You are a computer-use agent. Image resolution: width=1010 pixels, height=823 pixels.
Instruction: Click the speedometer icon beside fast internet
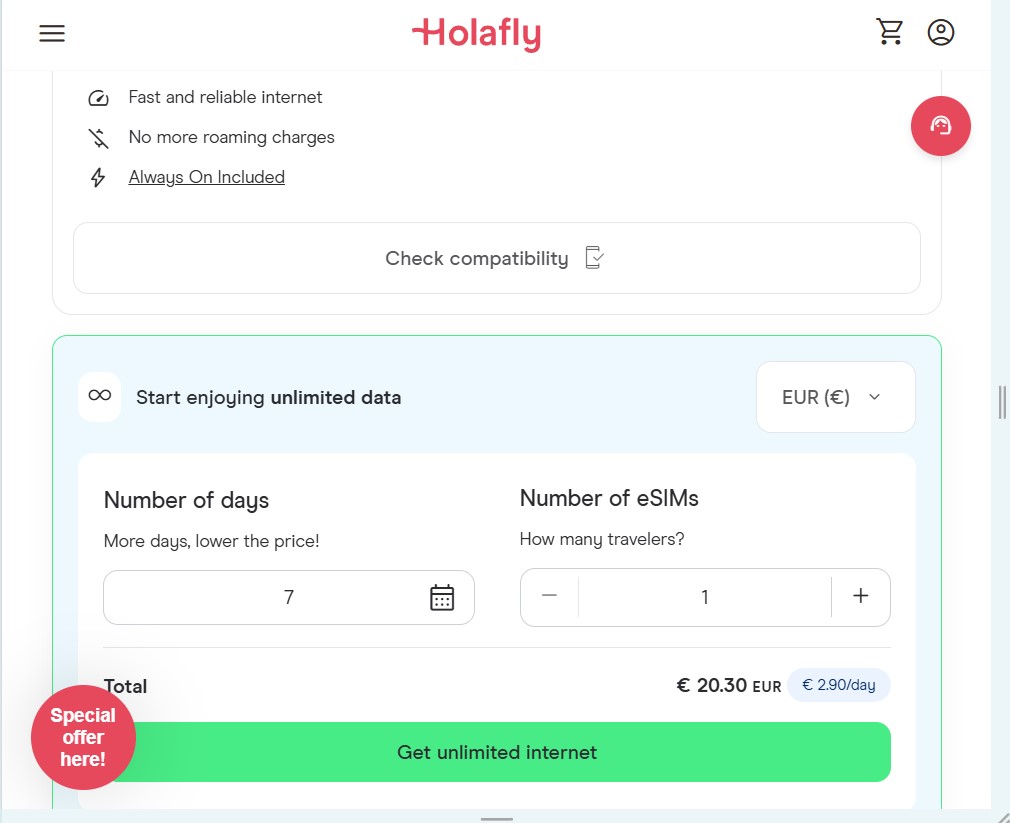coord(97,97)
